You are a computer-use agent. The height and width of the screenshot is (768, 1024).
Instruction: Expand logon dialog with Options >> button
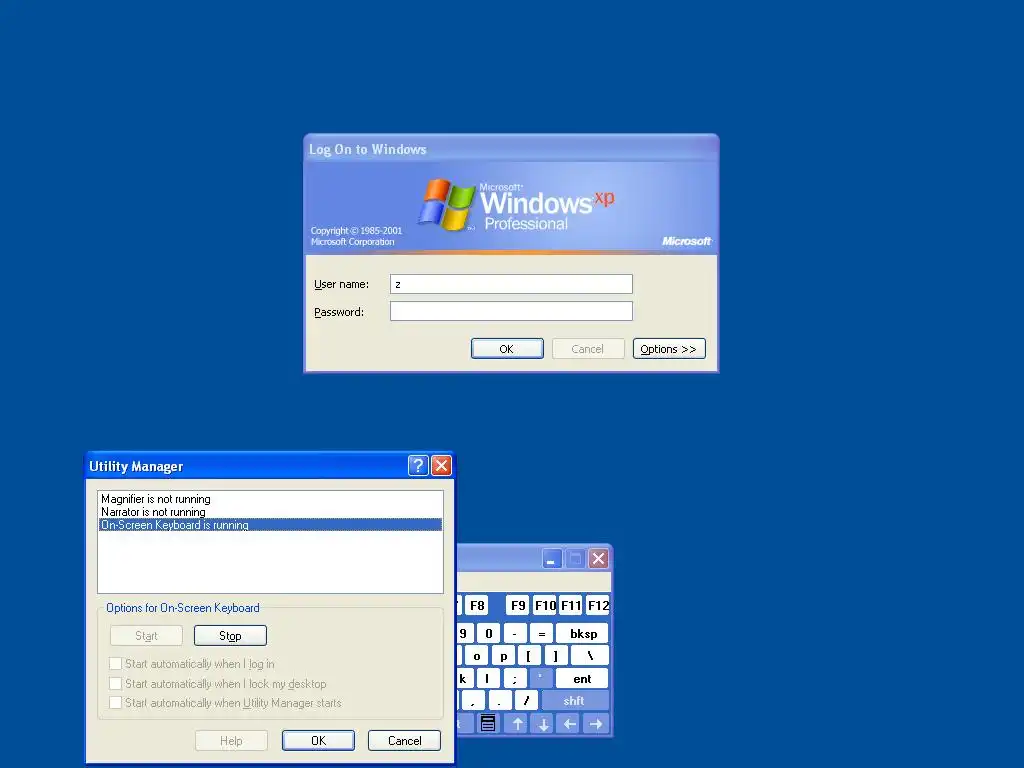tap(669, 349)
